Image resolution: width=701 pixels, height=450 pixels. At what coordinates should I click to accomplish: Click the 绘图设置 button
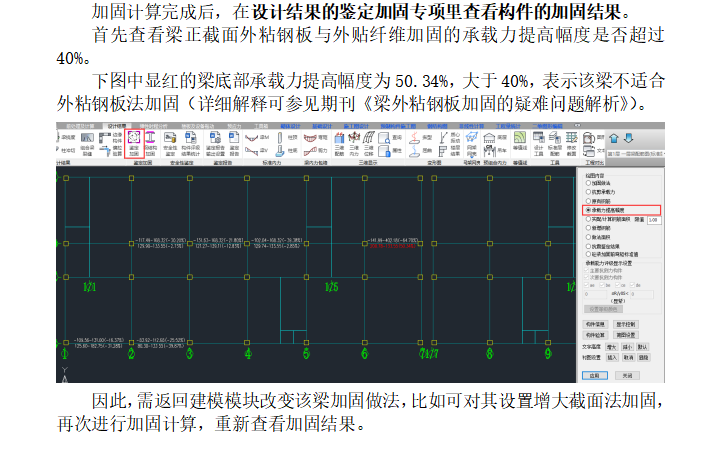625,335
